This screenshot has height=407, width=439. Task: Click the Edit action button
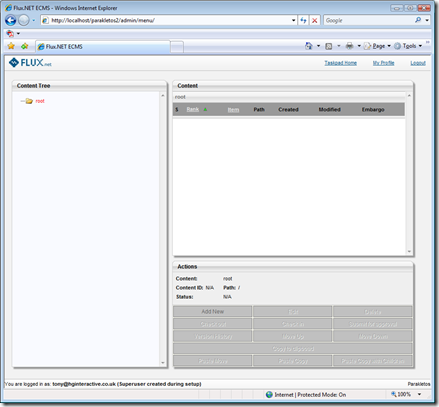tap(293, 312)
